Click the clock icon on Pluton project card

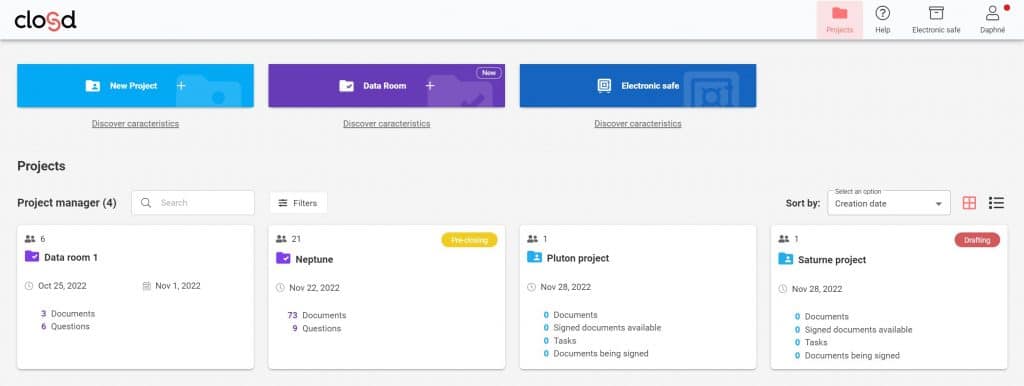532,287
